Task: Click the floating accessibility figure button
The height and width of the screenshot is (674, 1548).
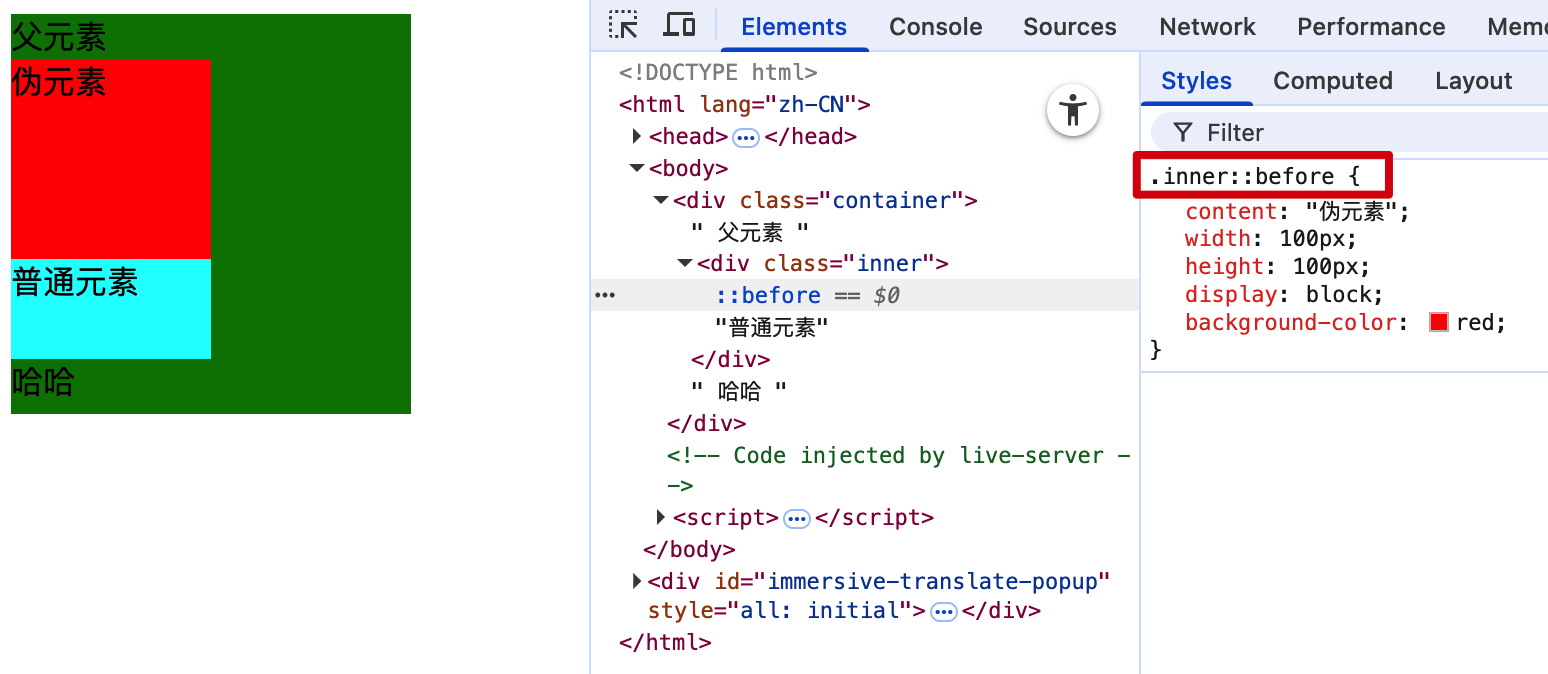Action: point(1073,110)
